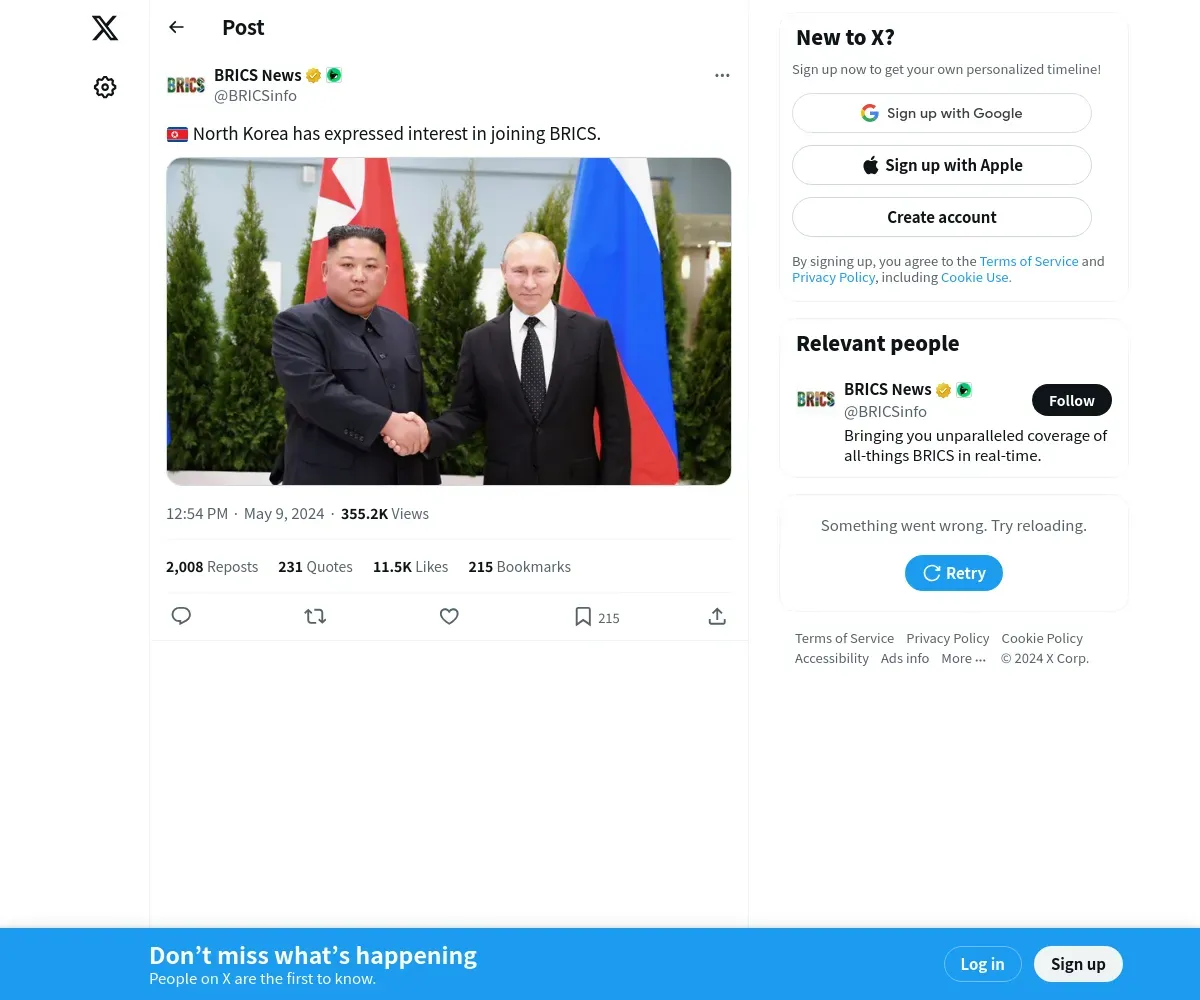Click Sign up with Google button
Viewport: 1200px width, 1000px height.
[x=942, y=113]
